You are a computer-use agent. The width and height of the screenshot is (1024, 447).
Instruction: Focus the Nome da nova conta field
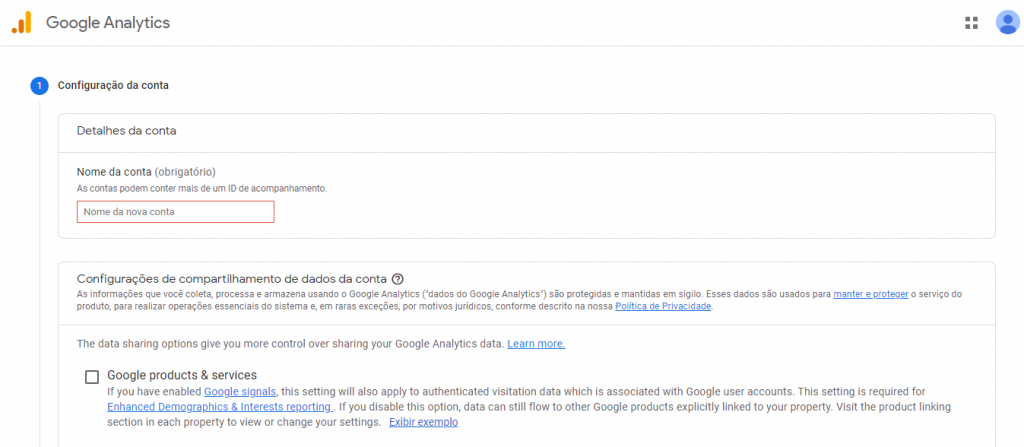click(175, 212)
